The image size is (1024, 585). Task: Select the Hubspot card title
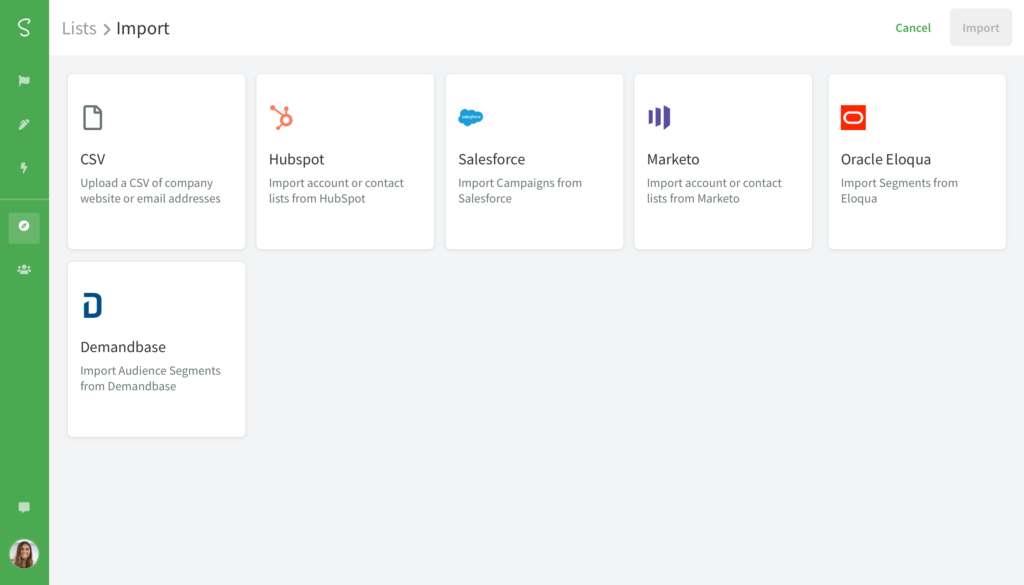296,159
